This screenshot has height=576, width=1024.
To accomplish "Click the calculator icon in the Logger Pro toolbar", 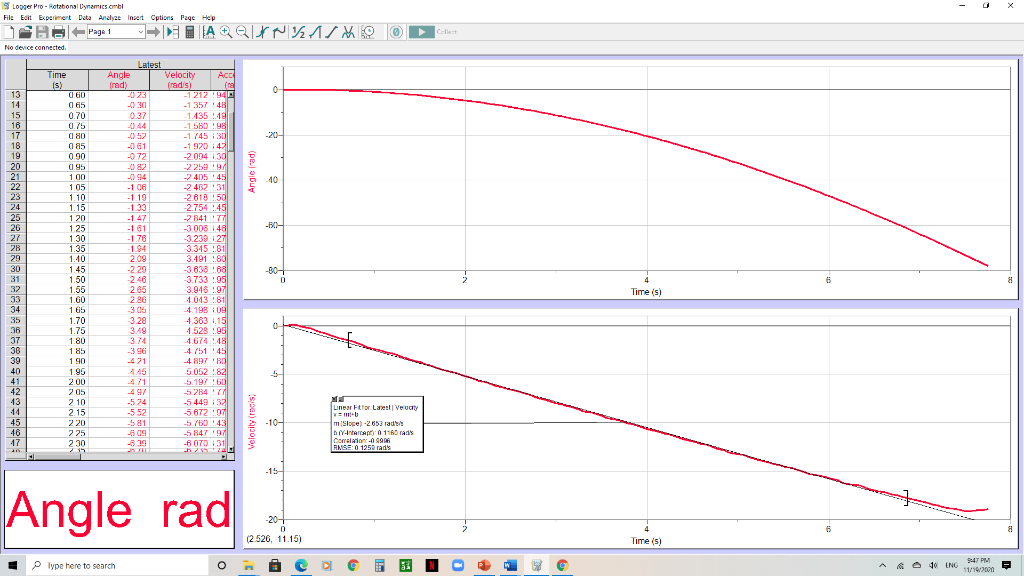I will (190, 32).
